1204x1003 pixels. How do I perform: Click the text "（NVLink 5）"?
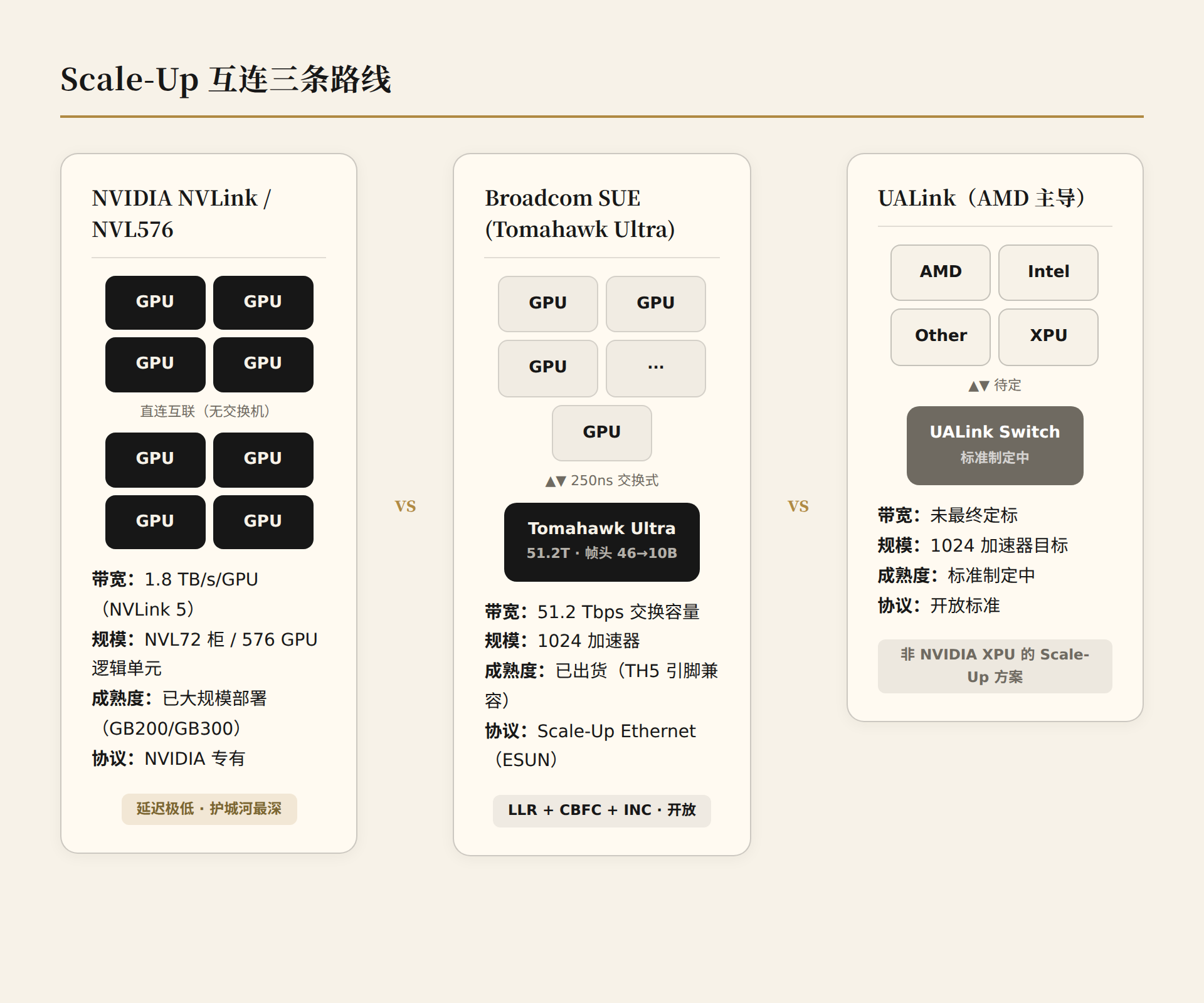tap(148, 609)
